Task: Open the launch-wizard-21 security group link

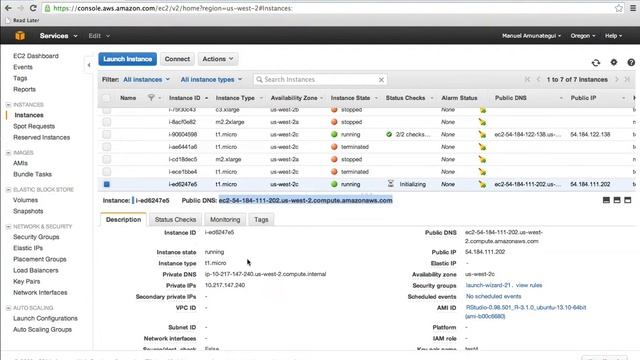Action: [x=488, y=285]
